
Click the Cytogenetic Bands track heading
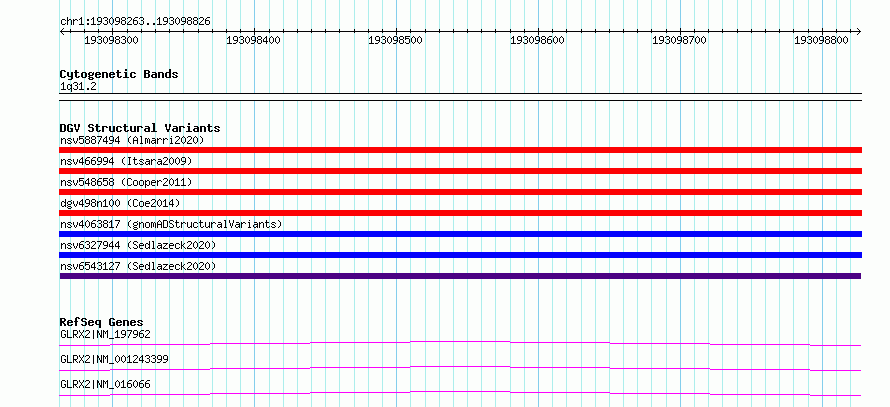pyautogui.click(x=119, y=74)
